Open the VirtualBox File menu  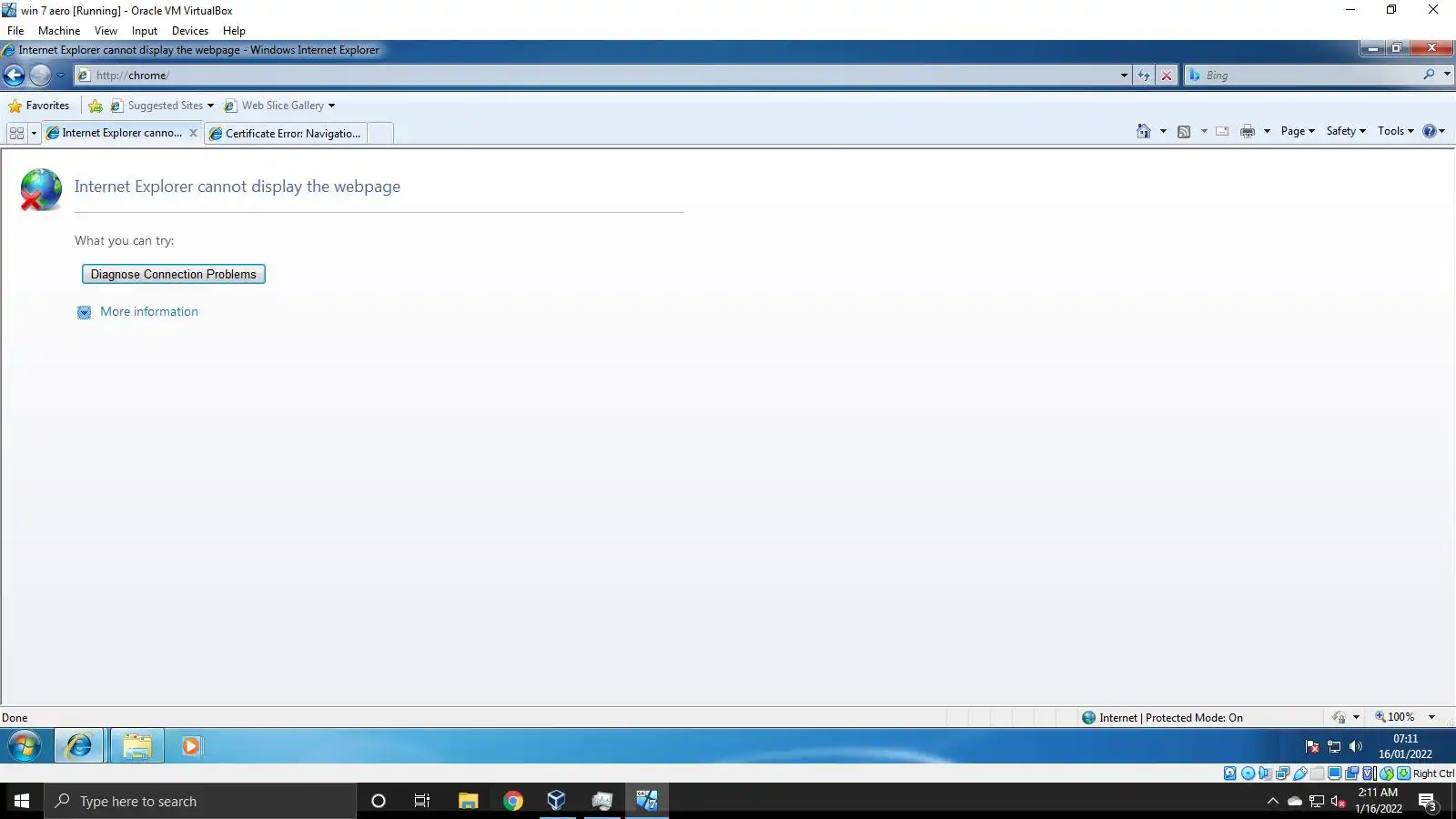pyautogui.click(x=15, y=31)
